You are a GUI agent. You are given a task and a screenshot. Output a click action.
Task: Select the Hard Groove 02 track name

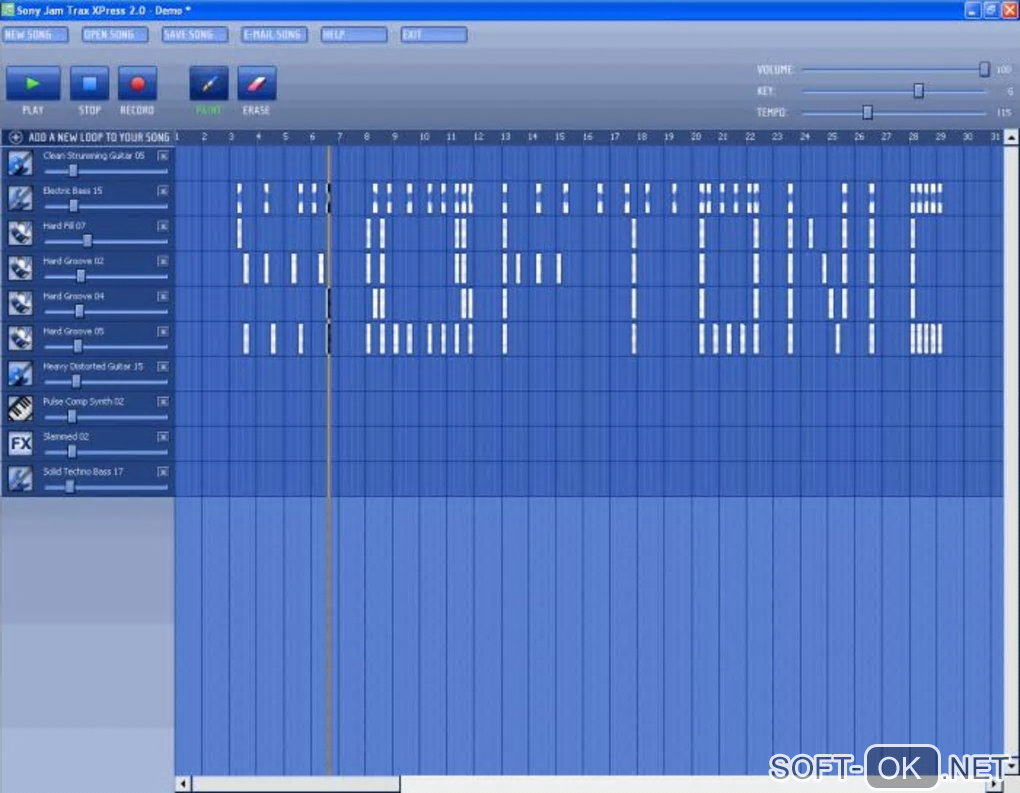tap(74, 261)
